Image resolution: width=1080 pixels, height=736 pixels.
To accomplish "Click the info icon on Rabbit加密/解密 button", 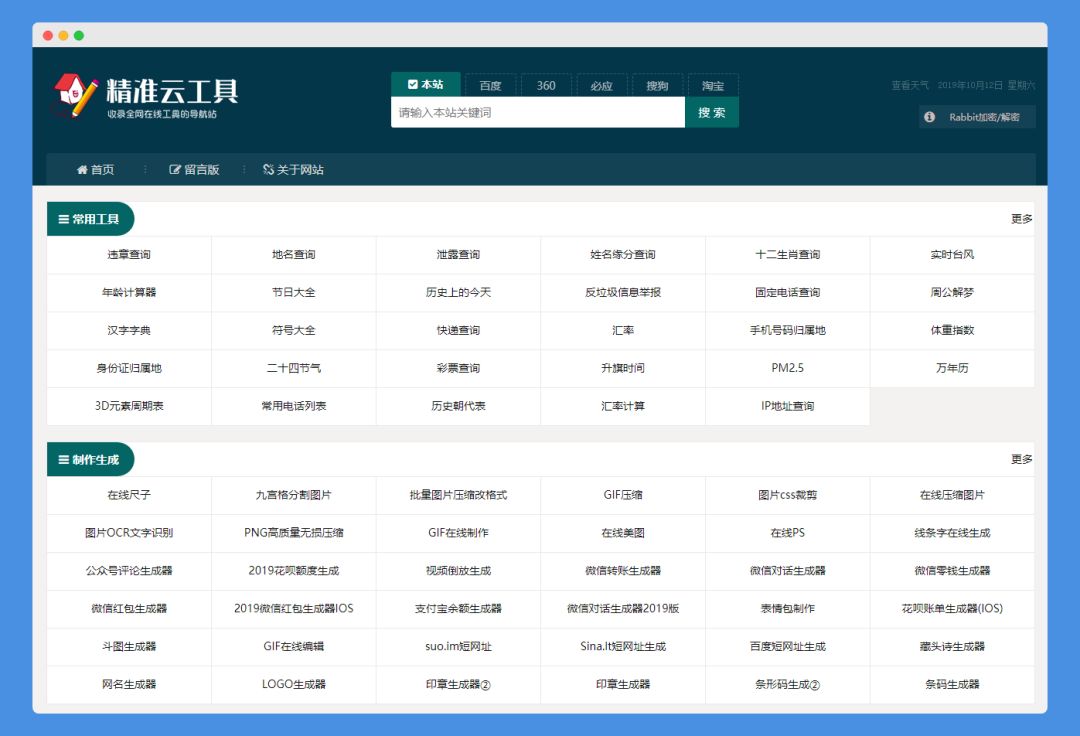I will point(929,116).
